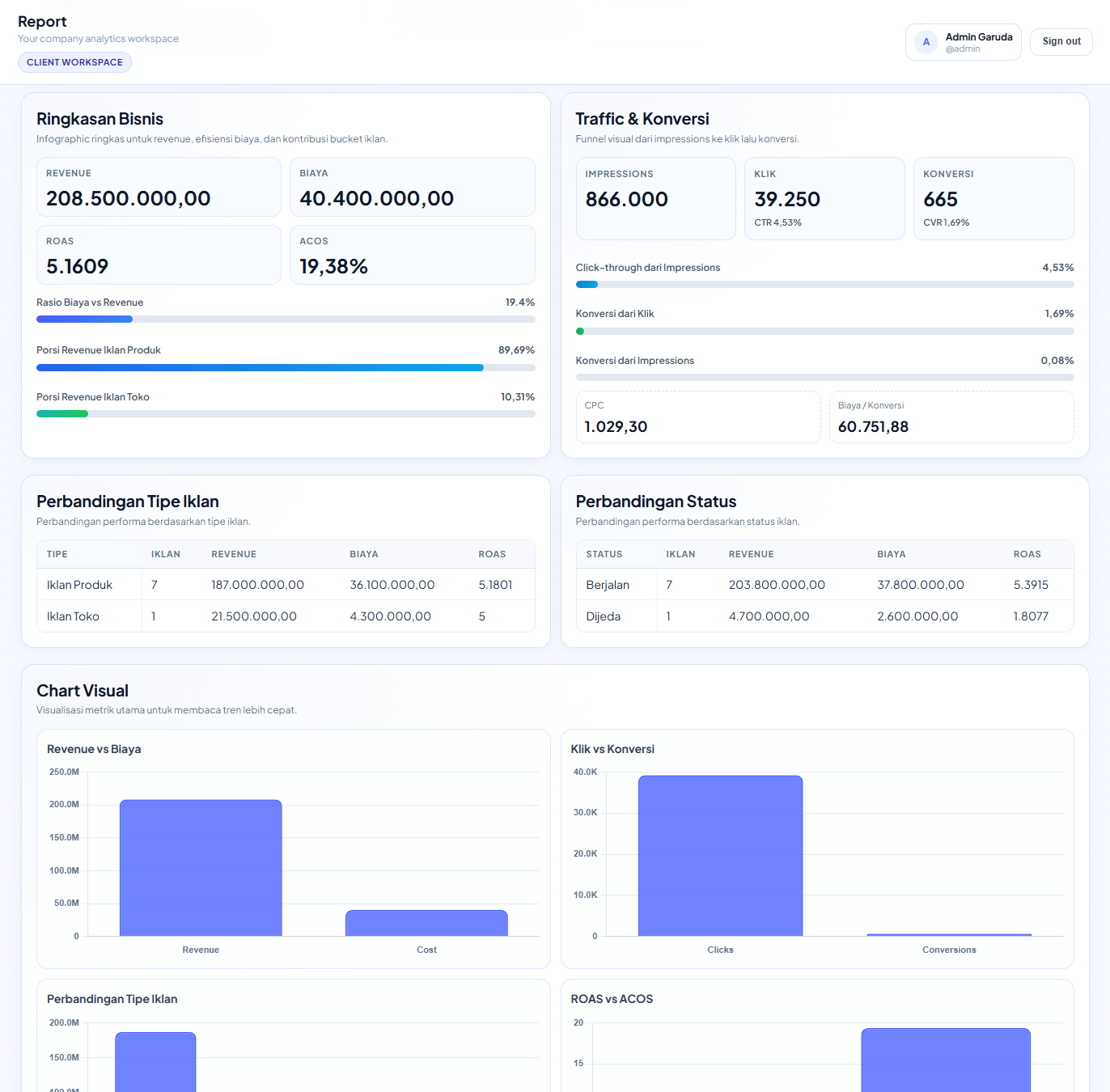Viewport: 1110px width, 1092px height.
Task: Click the Revenue bar in Revenue vs Biaya chart
Action: (x=201, y=868)
